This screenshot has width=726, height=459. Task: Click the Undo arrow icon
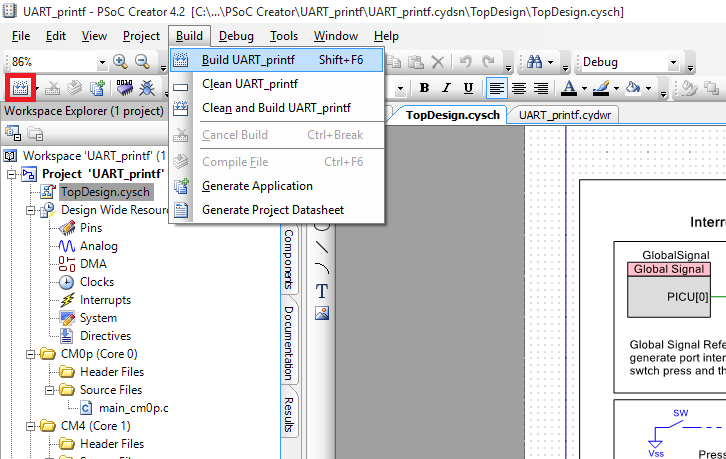click(465, 62)
